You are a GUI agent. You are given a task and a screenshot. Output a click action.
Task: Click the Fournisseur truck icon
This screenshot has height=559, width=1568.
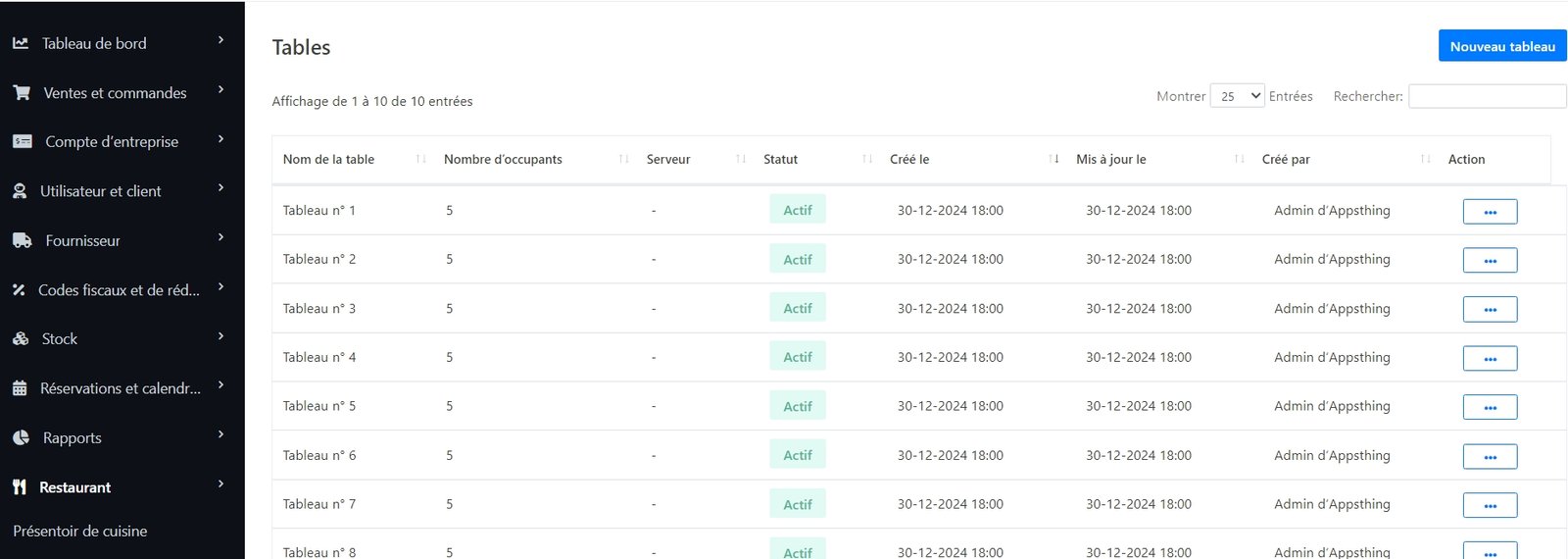tap(23, 241)
